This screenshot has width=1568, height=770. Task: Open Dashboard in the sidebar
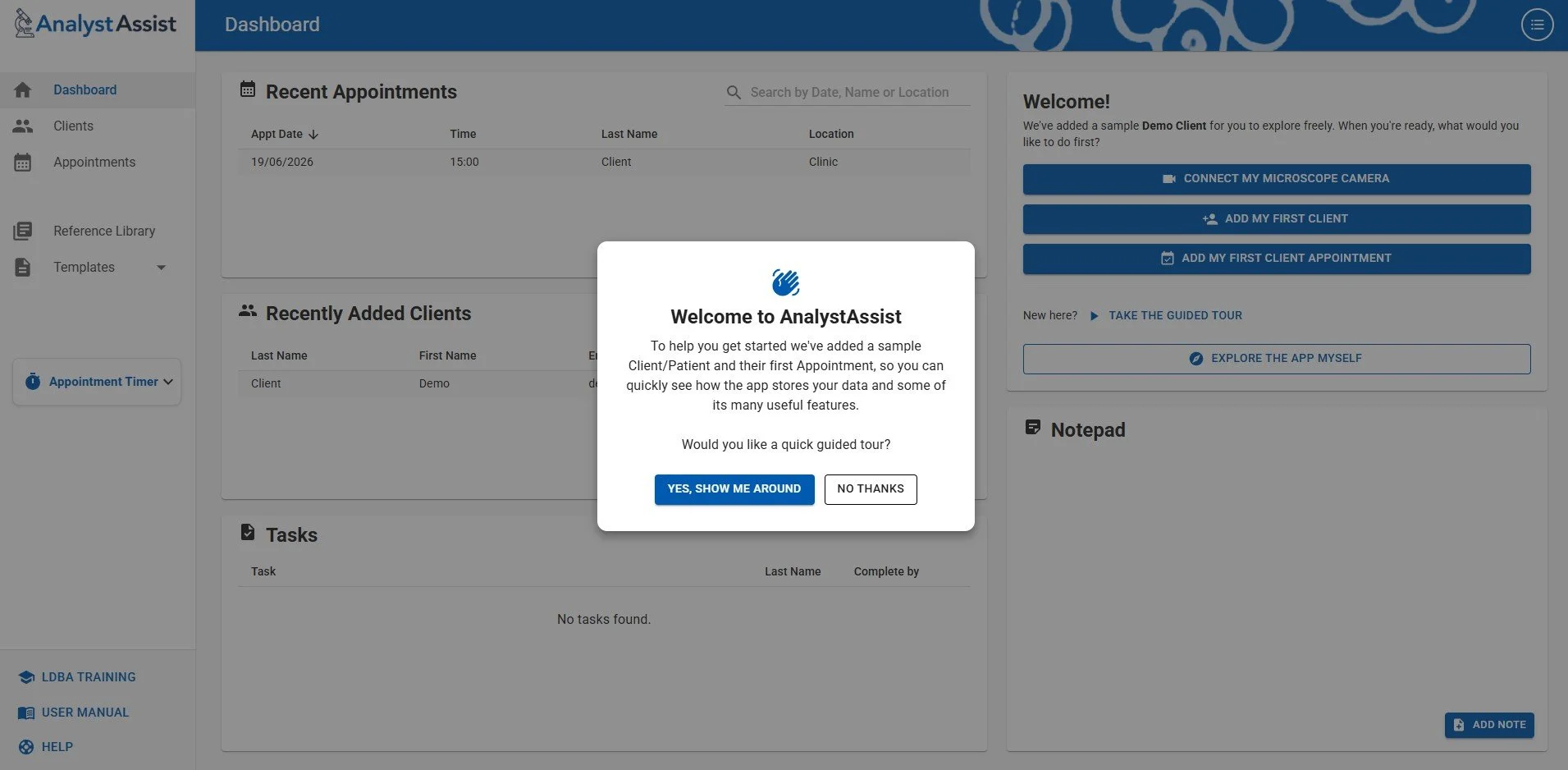click(x=98, y=89)
